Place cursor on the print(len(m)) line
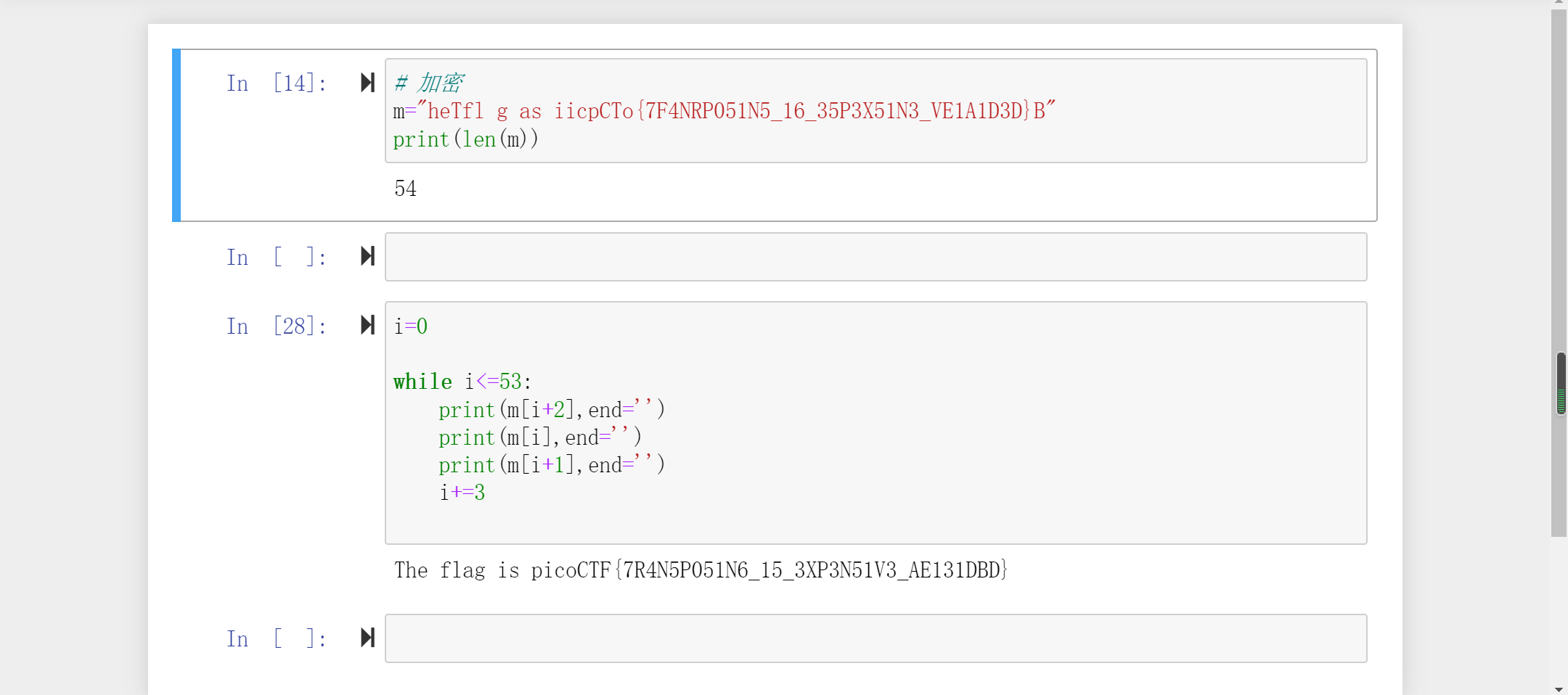Image resolution: width=1568 pixels, height=695 pixels. 465,139
